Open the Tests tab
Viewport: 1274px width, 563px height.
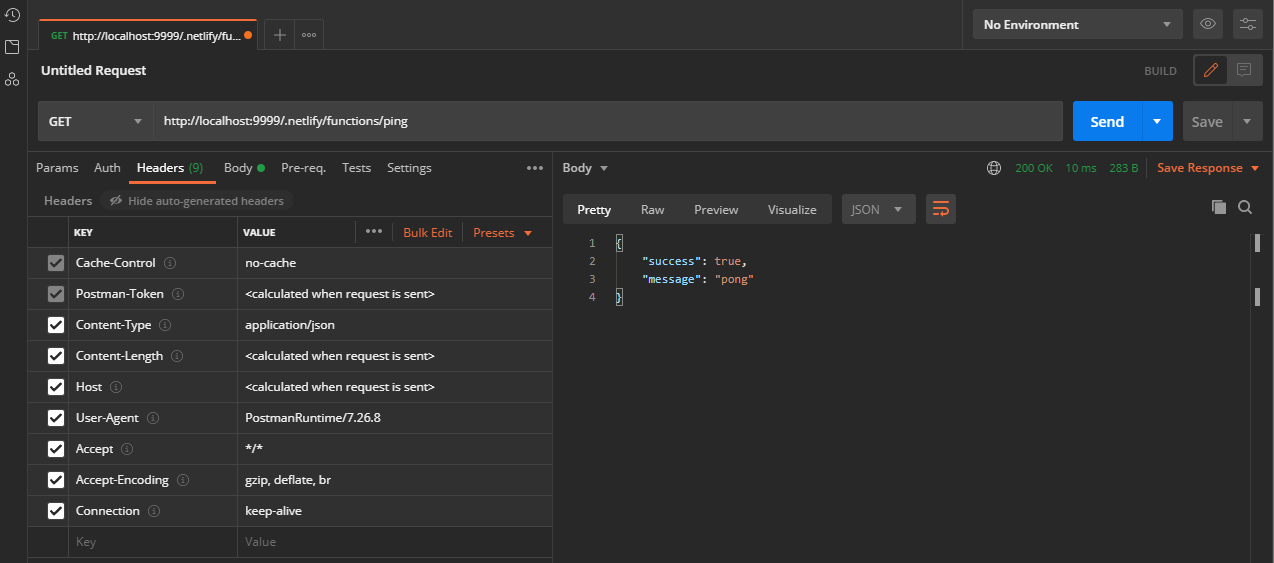[356, 168]
